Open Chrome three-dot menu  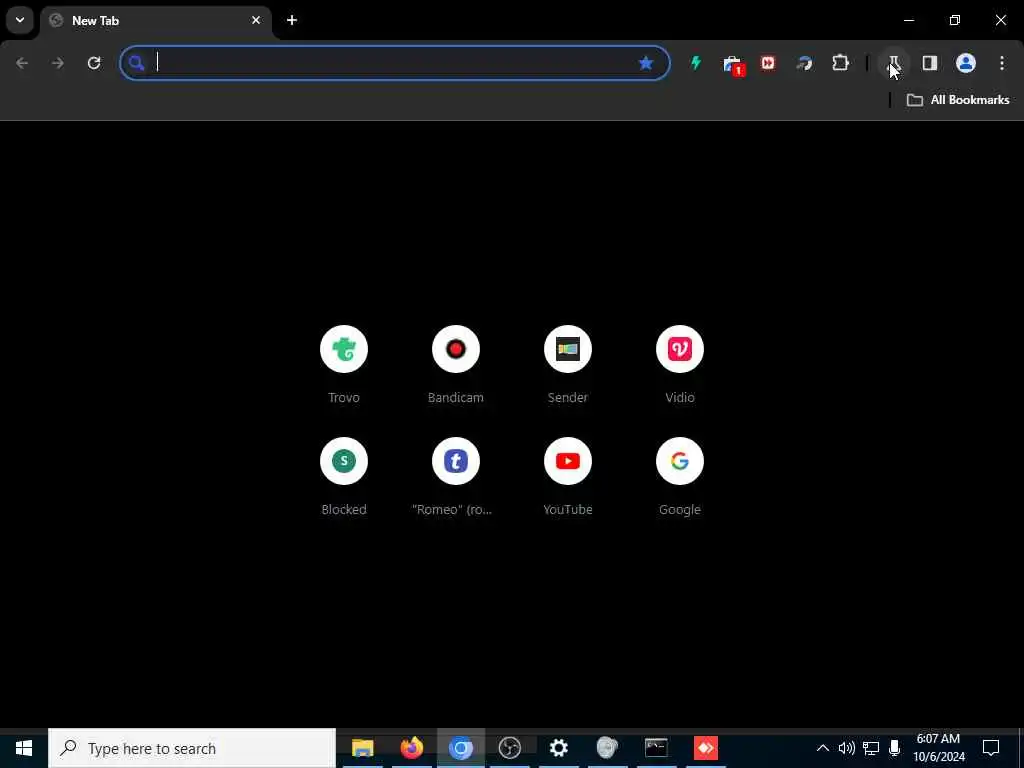pyautogui.click(x=1002, y=63)
